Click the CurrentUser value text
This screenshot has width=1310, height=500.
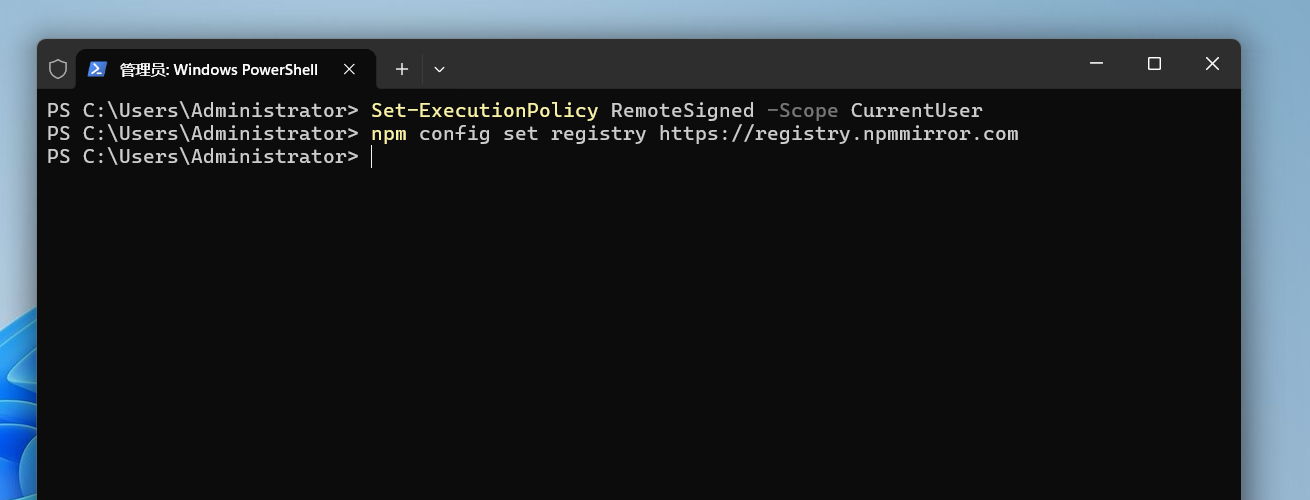click(x=917, y=110)
